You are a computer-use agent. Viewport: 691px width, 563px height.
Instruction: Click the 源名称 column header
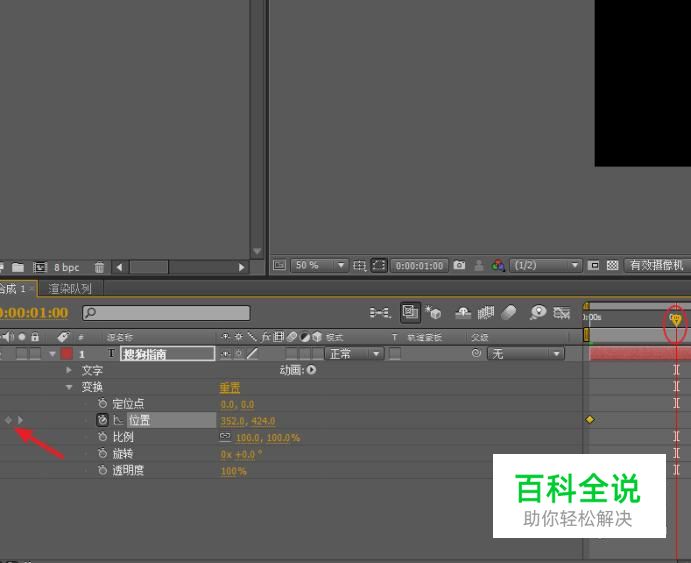point(119,337)
